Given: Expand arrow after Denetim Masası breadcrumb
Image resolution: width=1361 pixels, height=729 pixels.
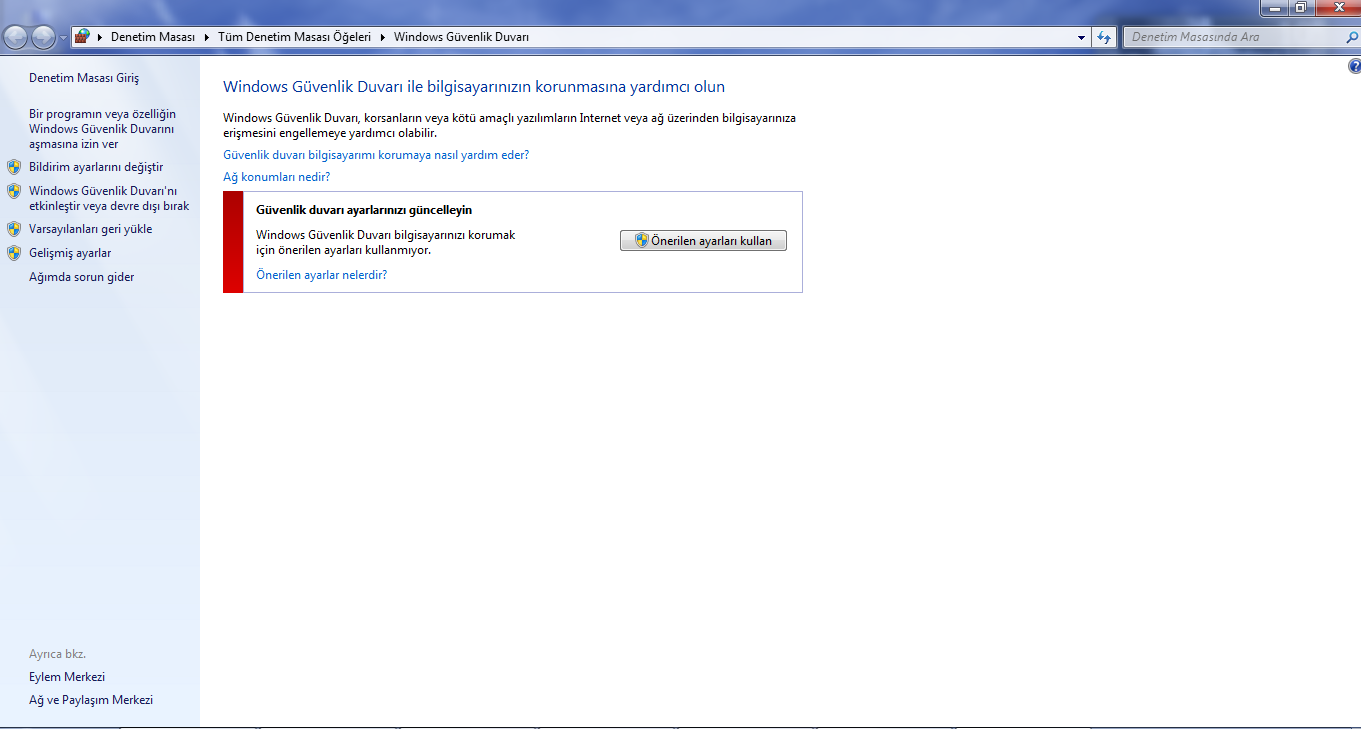Looking at the screenshot, I should pos(206,37).
